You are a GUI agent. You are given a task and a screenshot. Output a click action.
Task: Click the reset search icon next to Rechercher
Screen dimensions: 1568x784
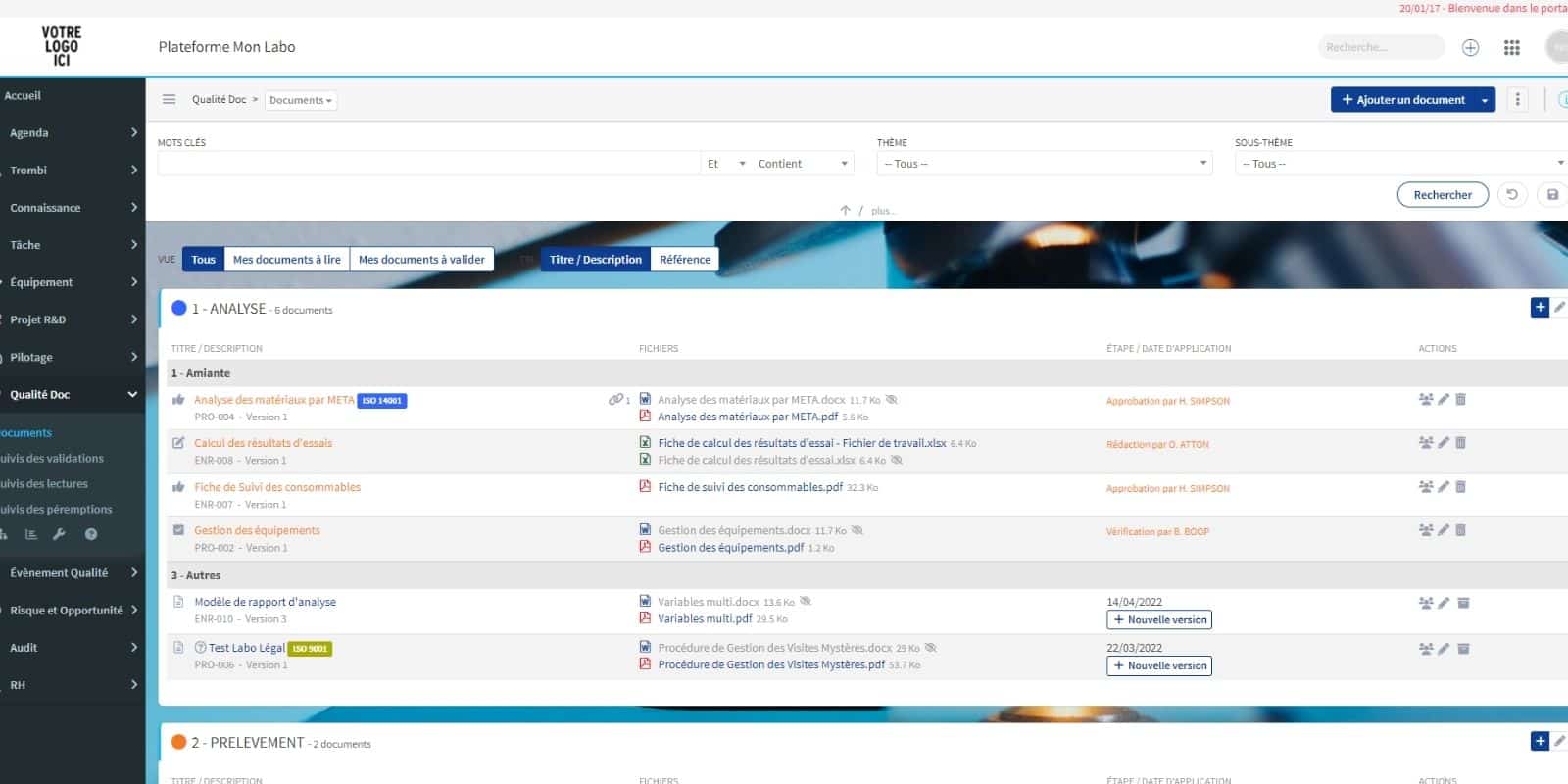click(x=1512, y=195)
